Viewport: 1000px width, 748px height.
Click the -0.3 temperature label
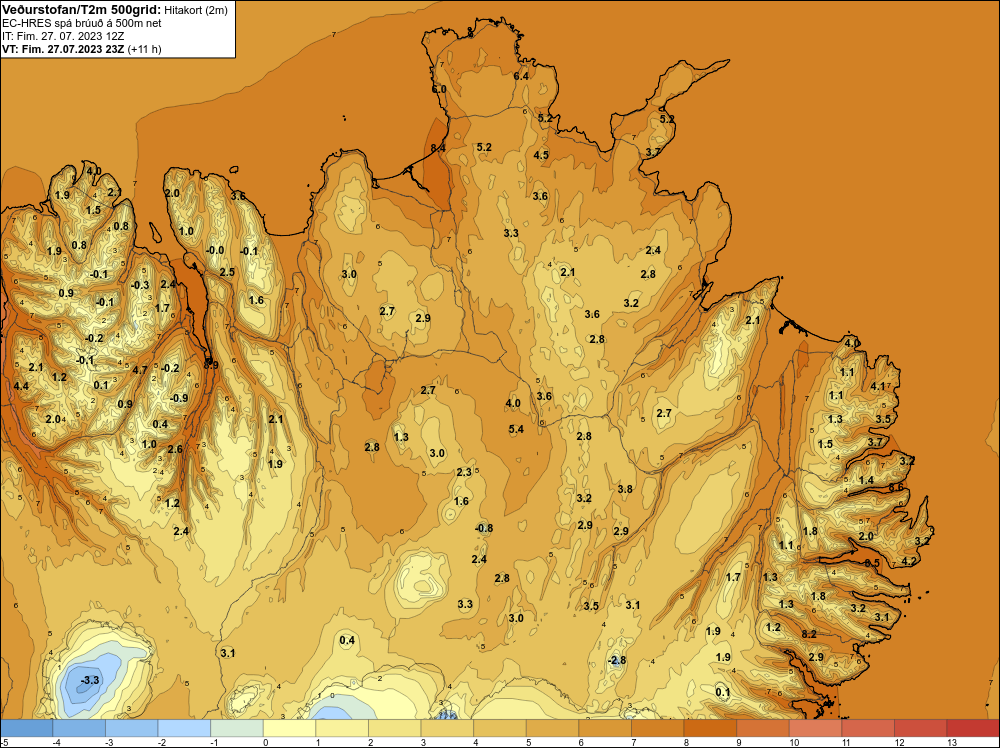click(140, 285)
